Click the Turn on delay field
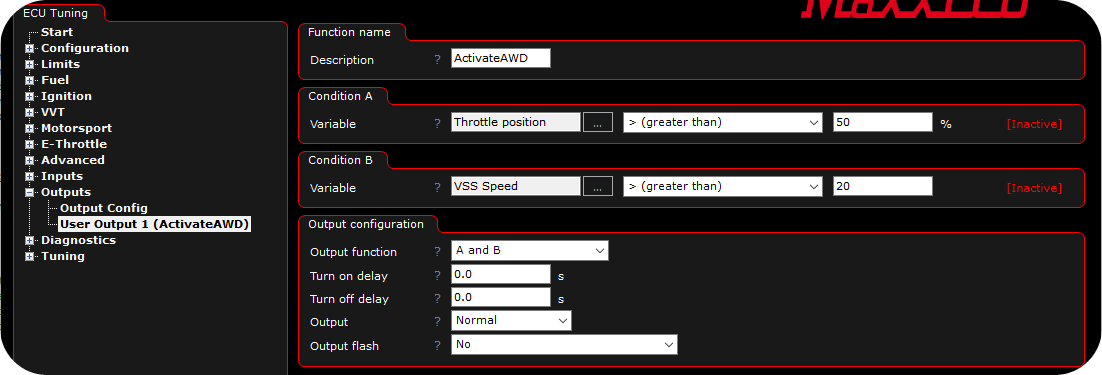 pos(500,274)
